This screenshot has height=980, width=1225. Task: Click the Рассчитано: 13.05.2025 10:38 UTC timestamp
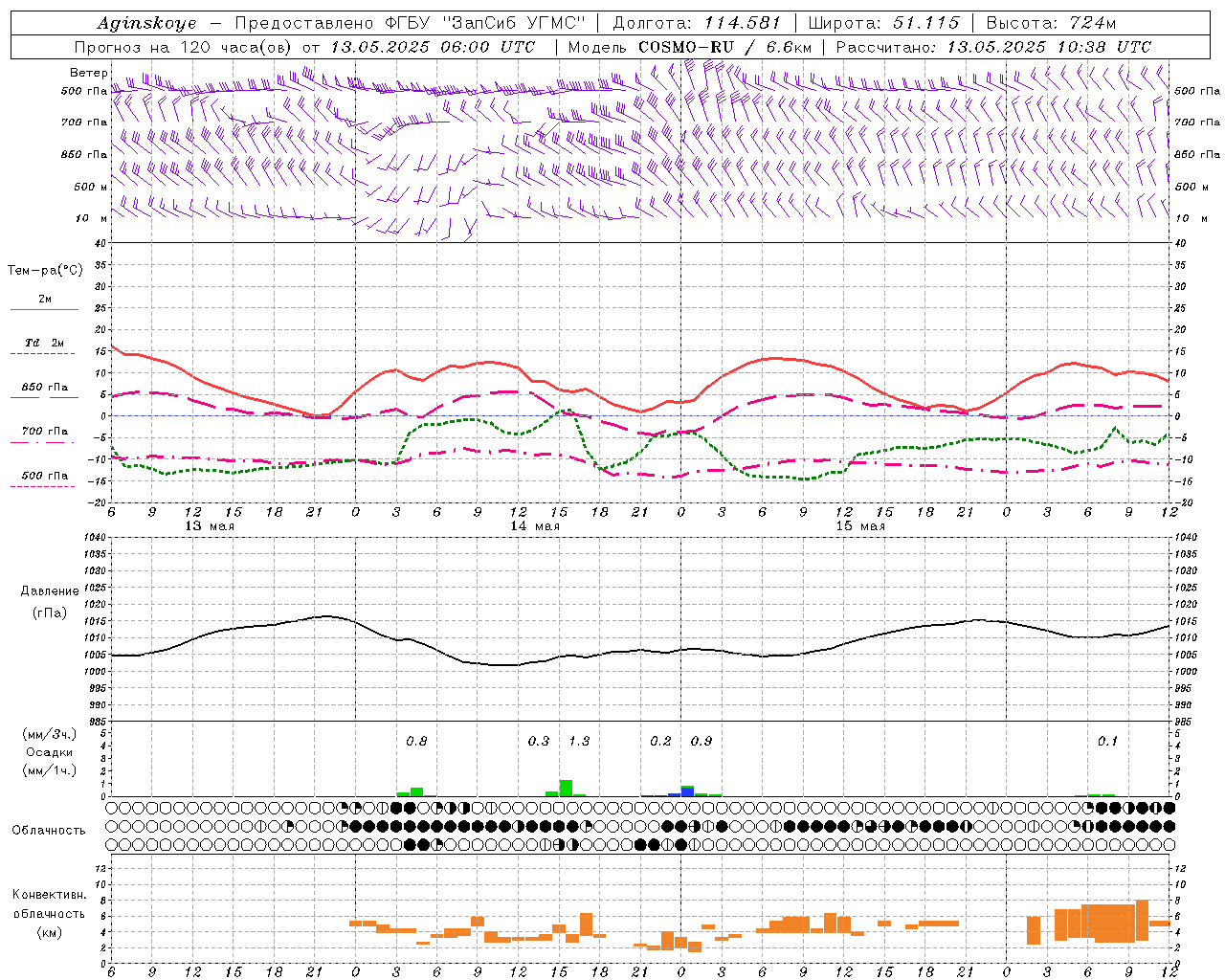[993, 47]
